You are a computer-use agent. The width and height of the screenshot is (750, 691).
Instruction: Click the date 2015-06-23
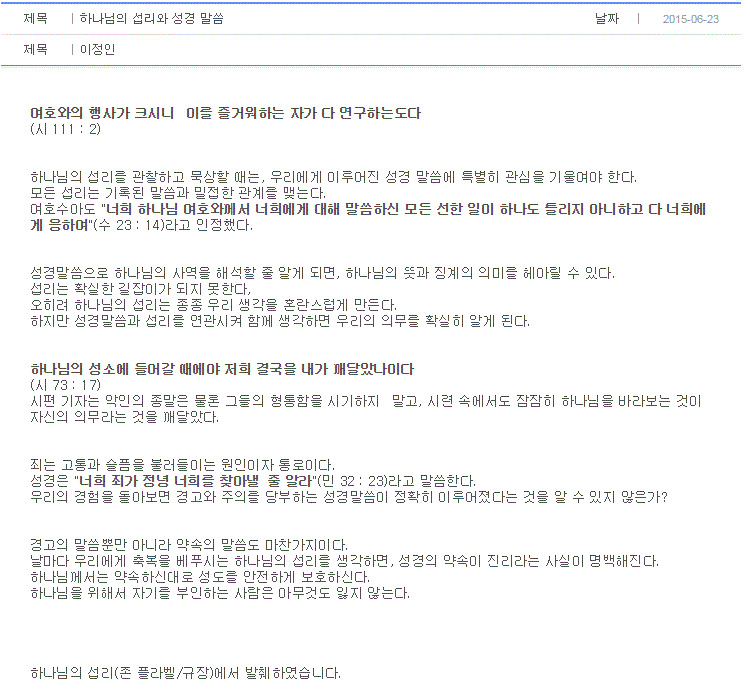[x=690, y=19]
